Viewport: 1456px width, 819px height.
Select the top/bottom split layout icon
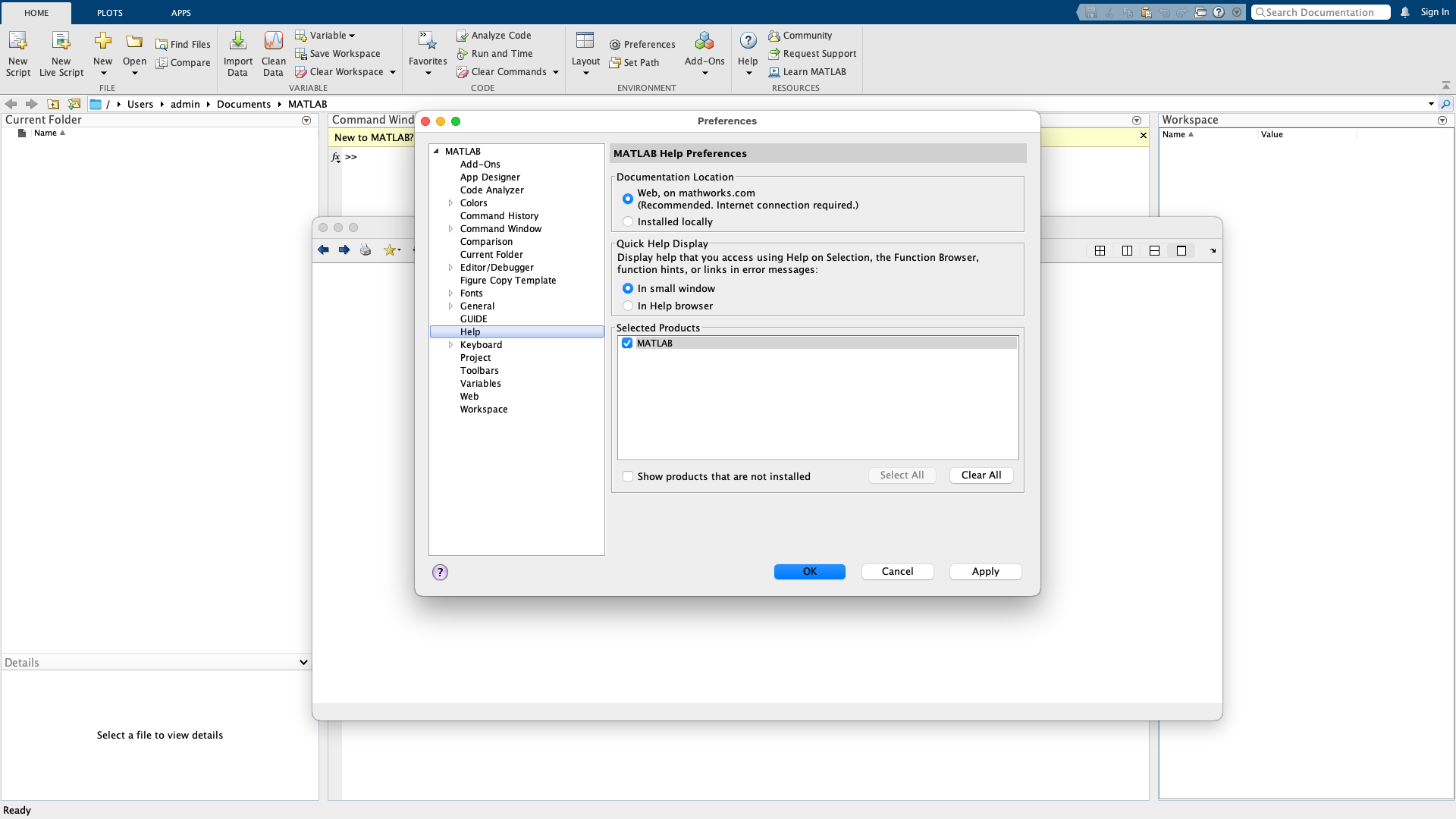pos(1154,251)
